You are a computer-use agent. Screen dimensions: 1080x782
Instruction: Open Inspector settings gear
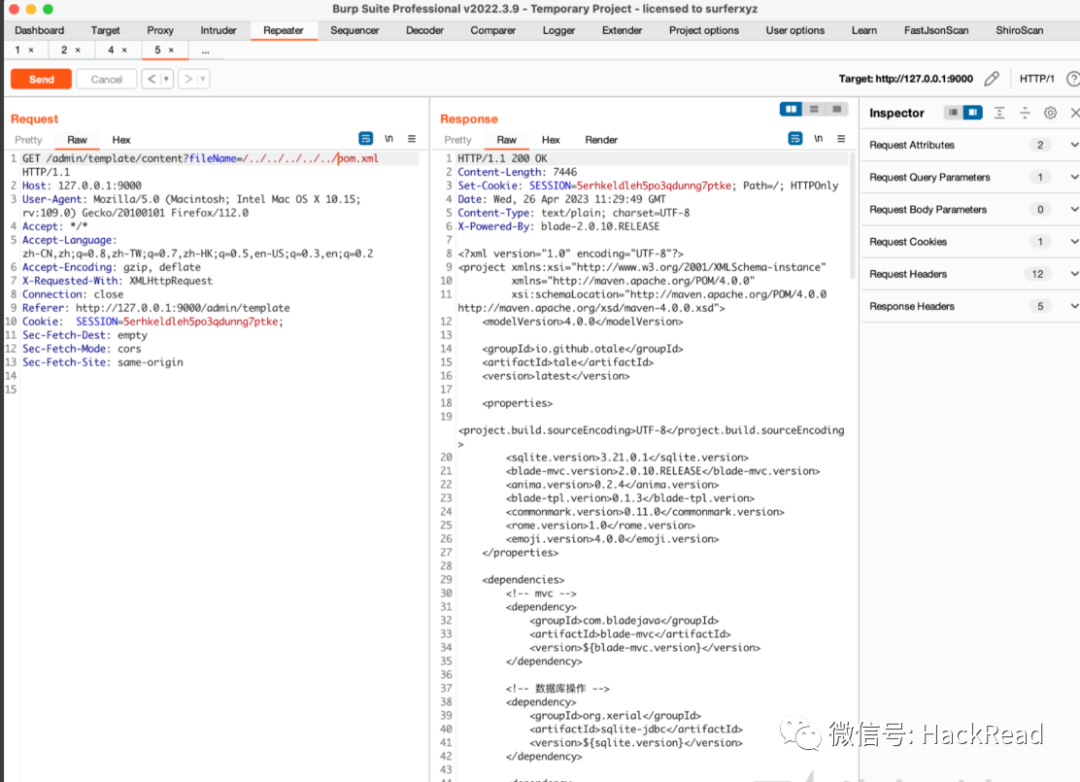pyautogui.click(x=1050, y=112)
